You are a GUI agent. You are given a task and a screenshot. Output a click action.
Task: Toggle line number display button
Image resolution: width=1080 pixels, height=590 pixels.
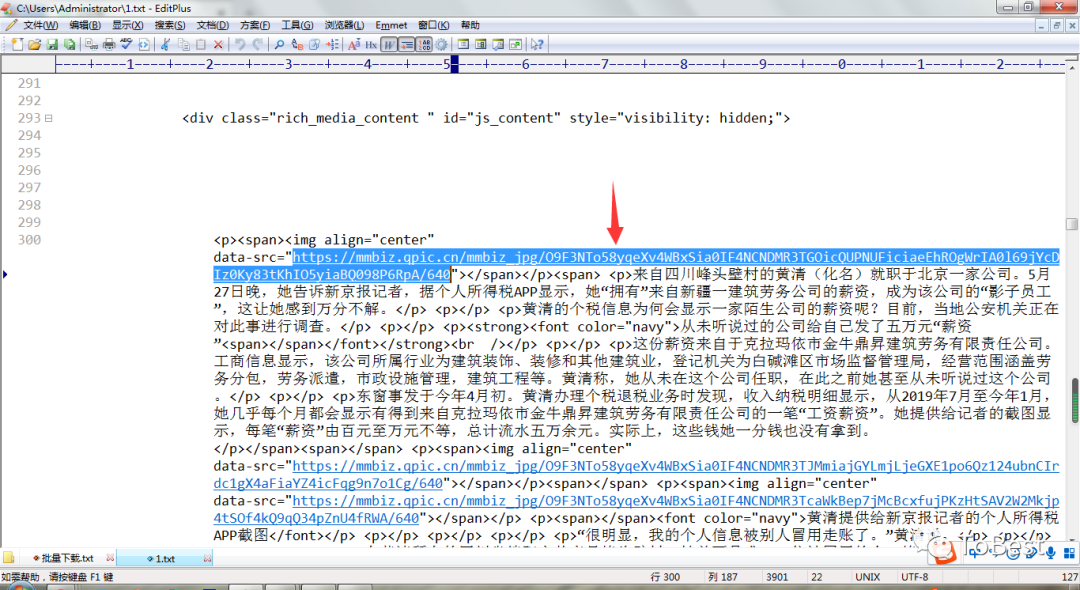pyautogui.click(x=424, y=45)
